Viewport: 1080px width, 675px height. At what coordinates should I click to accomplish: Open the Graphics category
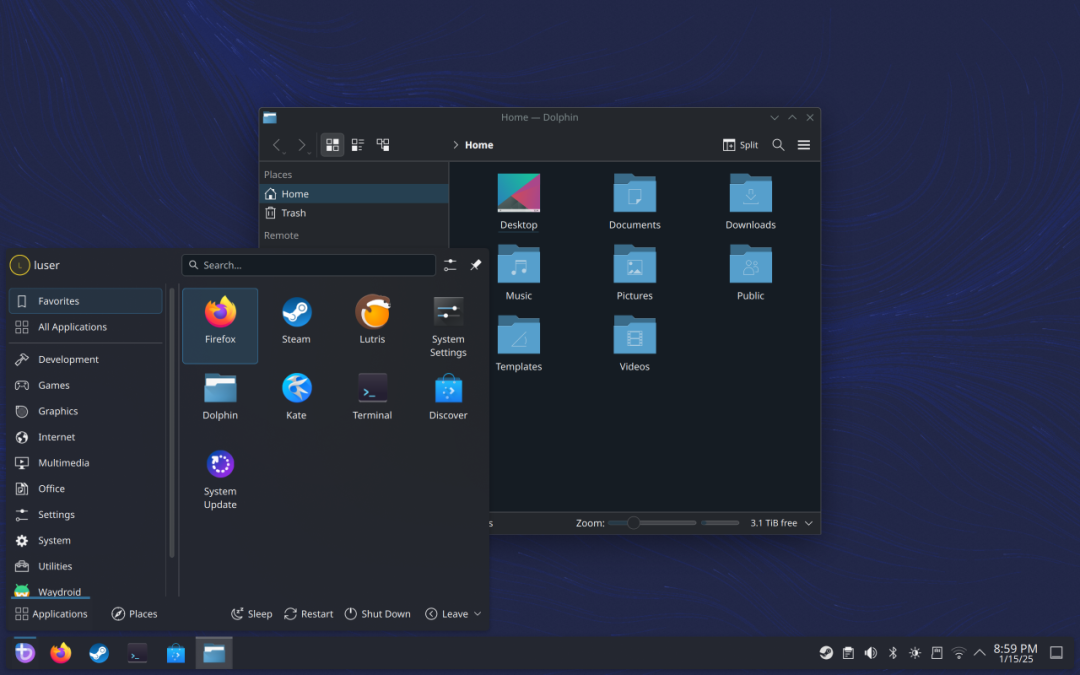coord(85,411)
